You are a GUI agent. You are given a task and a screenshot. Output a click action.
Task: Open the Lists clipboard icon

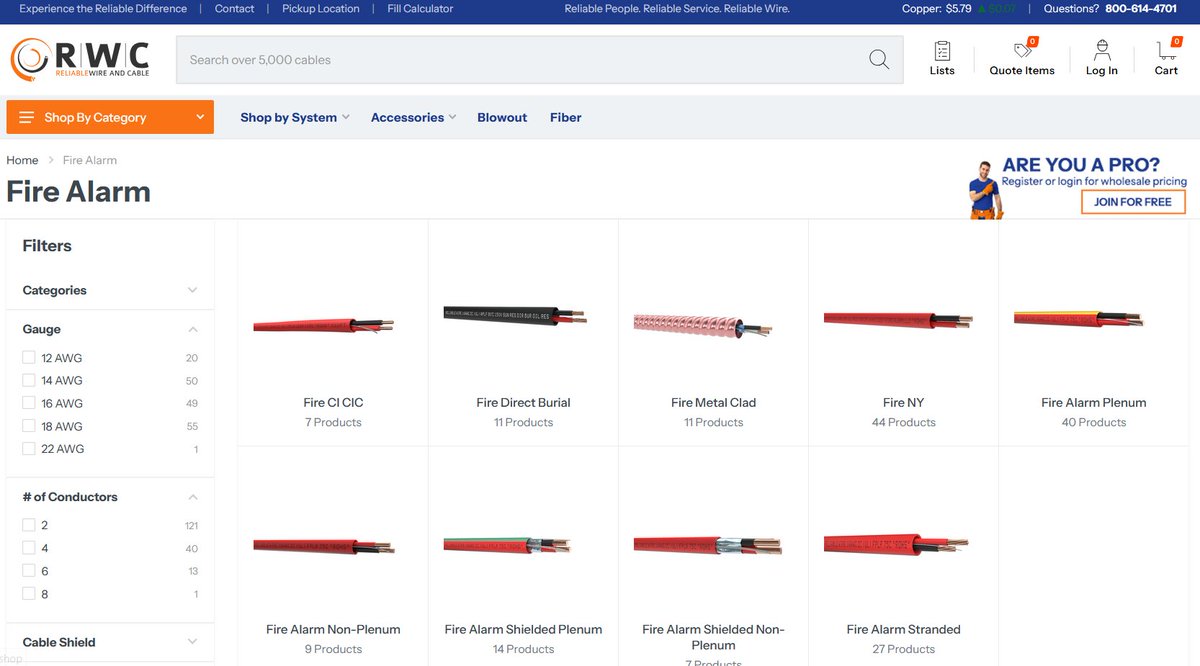tap(942, 51)
